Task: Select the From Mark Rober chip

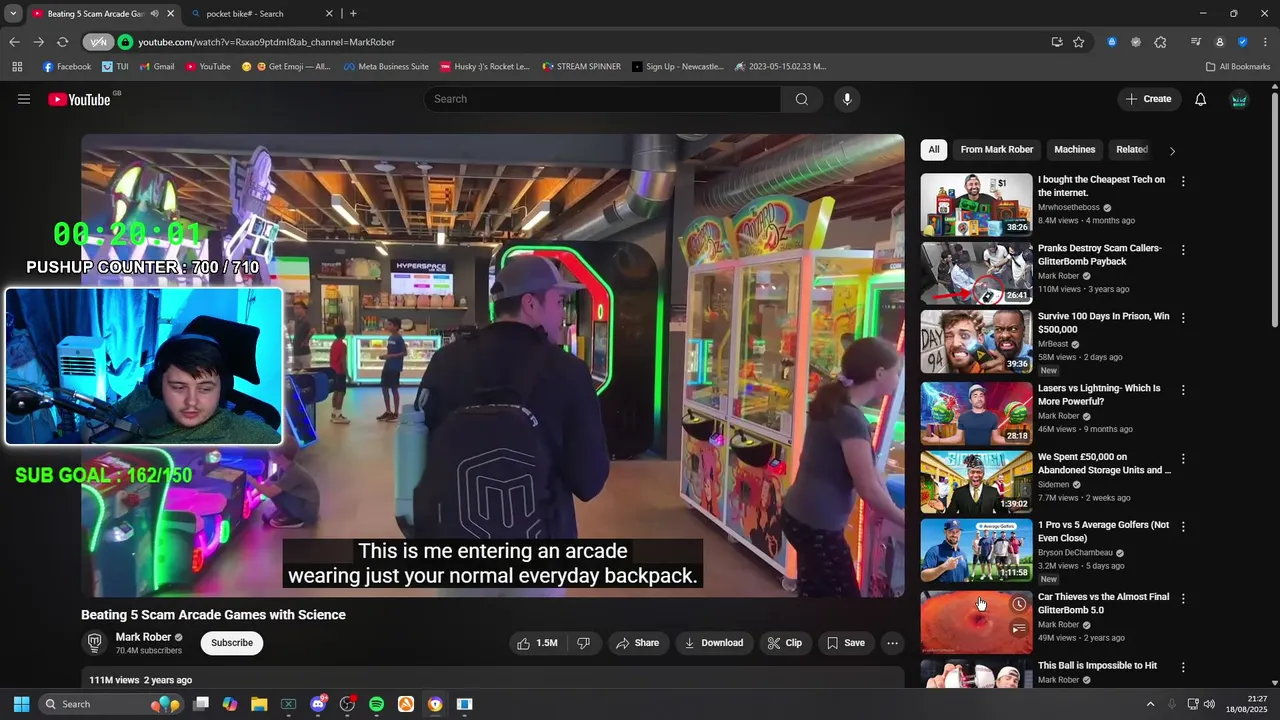Action: click(997, 150)
